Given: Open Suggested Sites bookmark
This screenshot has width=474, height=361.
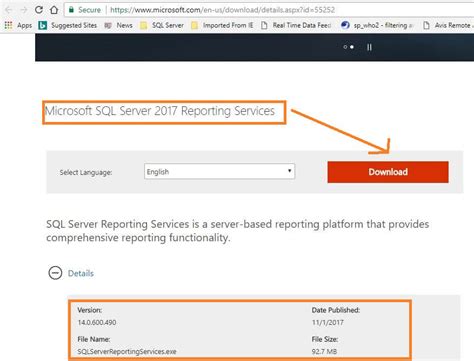Looking at the screenshot, I should 68,25.
